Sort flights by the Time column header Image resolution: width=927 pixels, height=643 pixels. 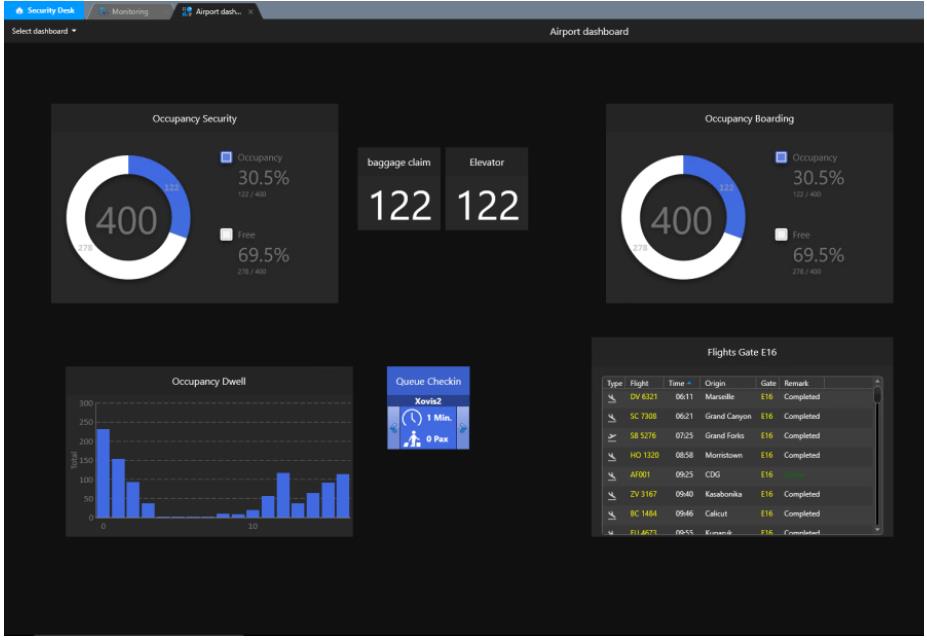coord(678,383)
